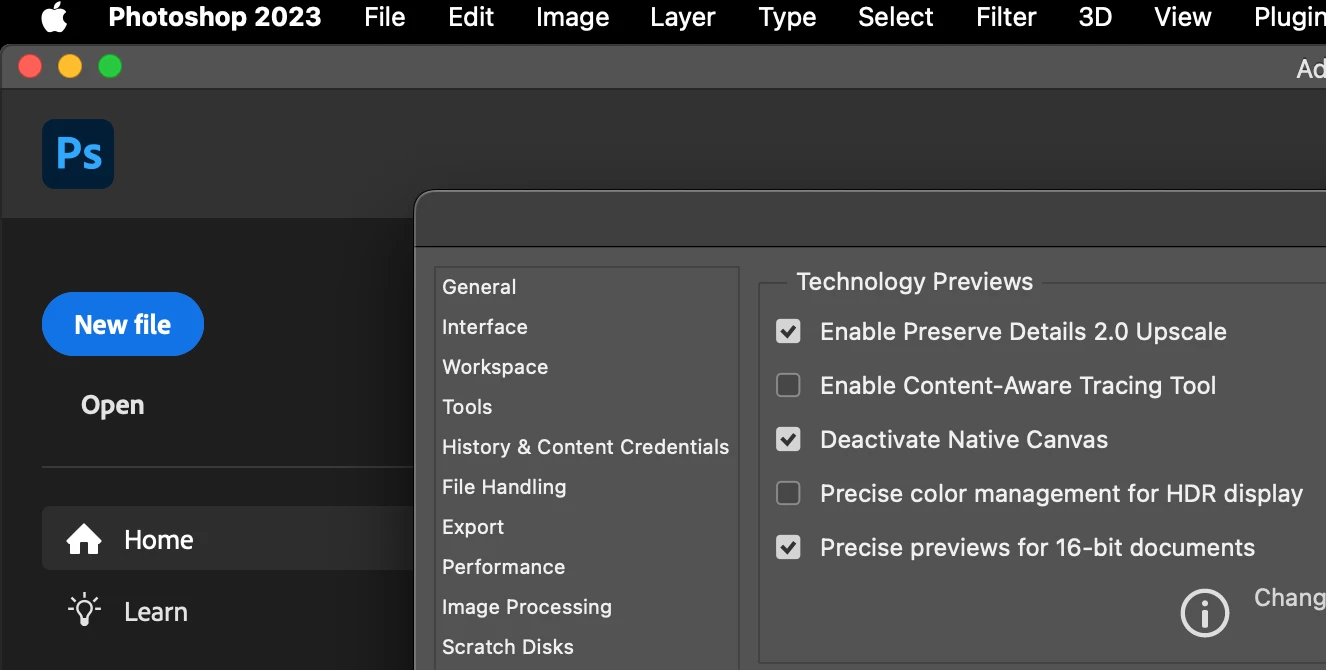
Task: Open the Select menu
Action: pos(896,17)
